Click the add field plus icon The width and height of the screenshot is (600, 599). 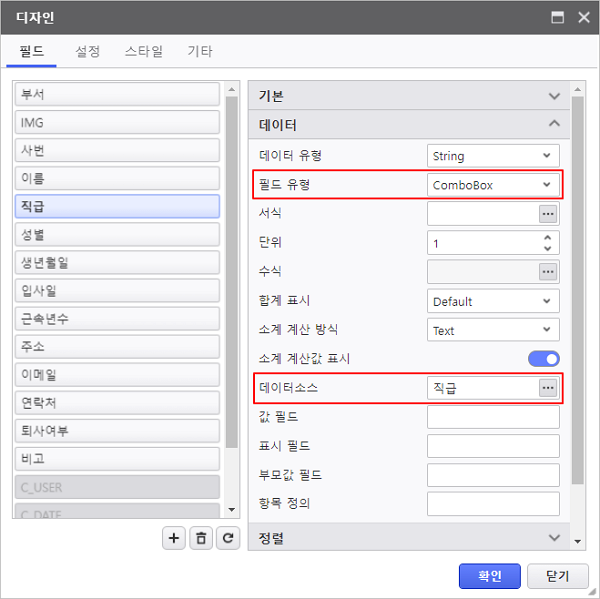click(x=174, y=538)
